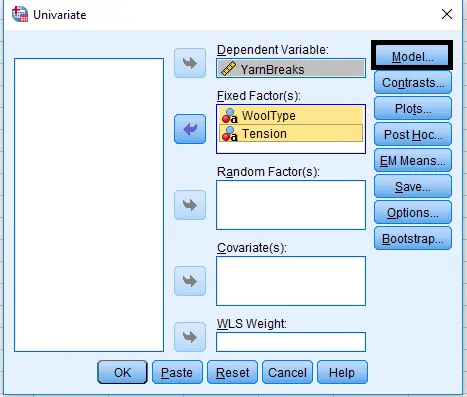Select WoolType in Fixed Factor(s) list
Screen dimensions: 467x397
point(291,116)
